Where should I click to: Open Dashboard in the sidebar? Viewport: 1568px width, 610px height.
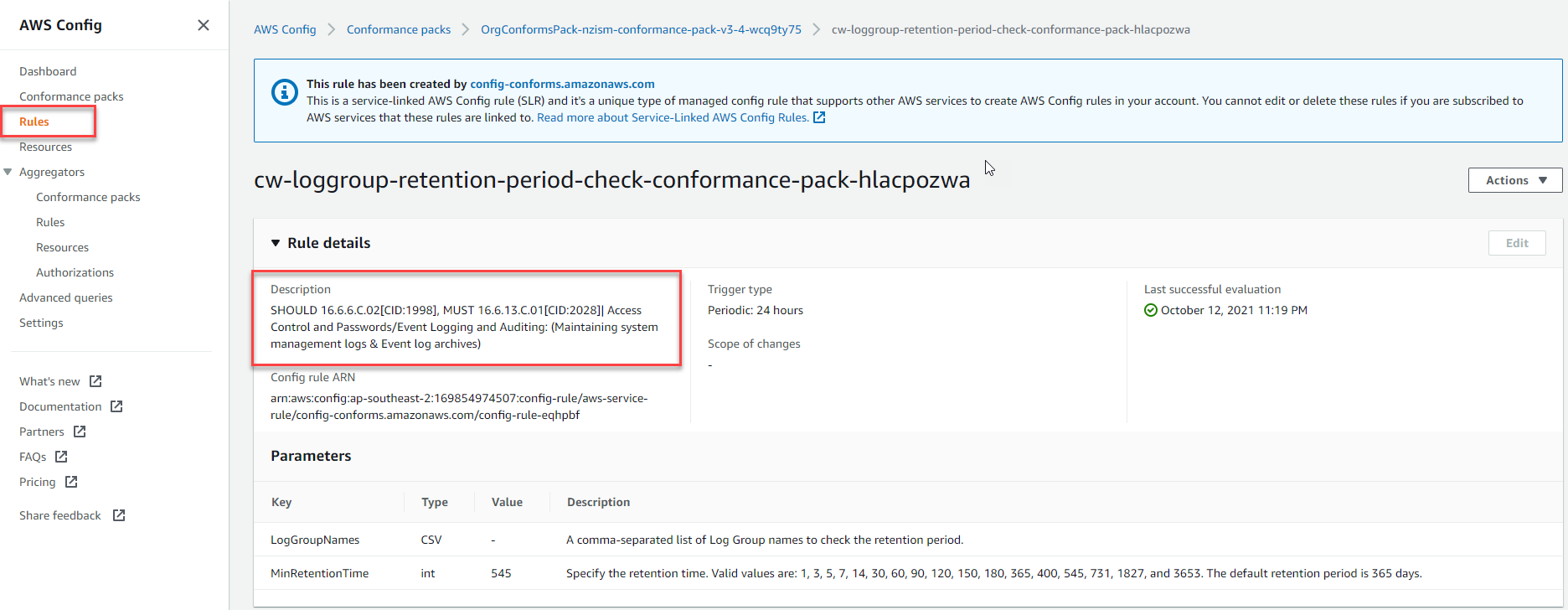48,71
